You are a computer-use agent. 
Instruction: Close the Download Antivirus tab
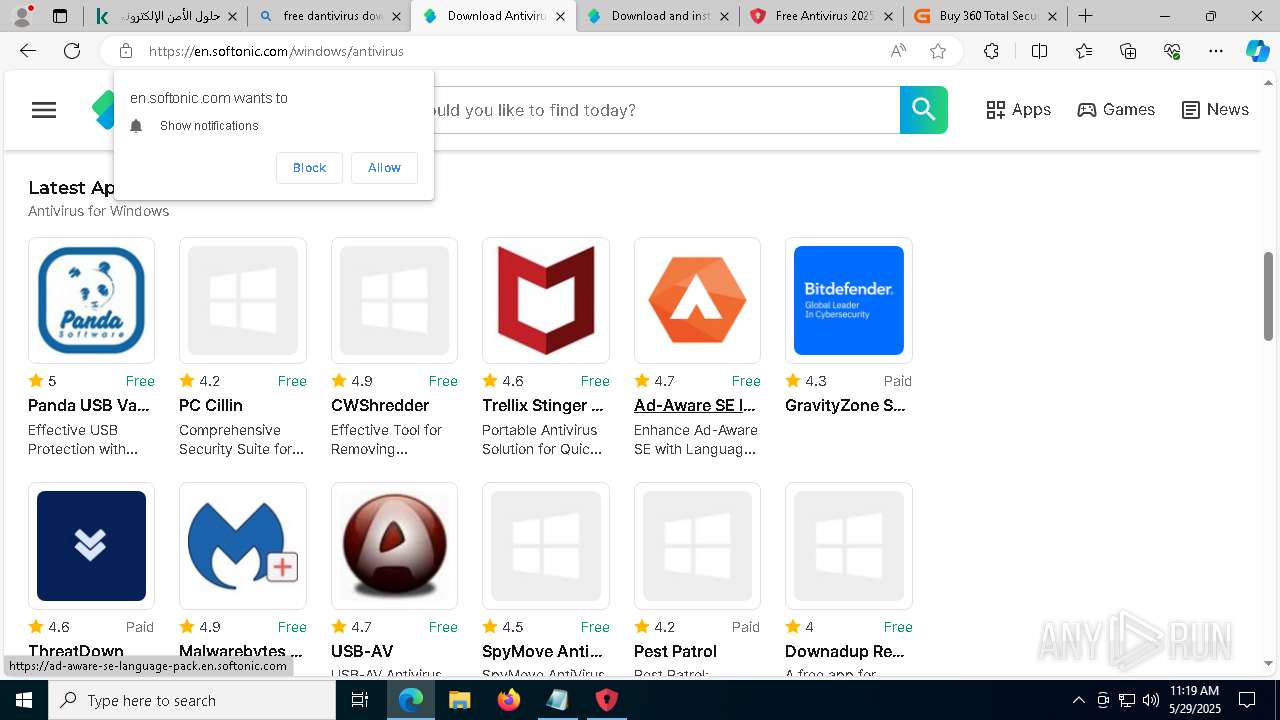tap(560, 16)
